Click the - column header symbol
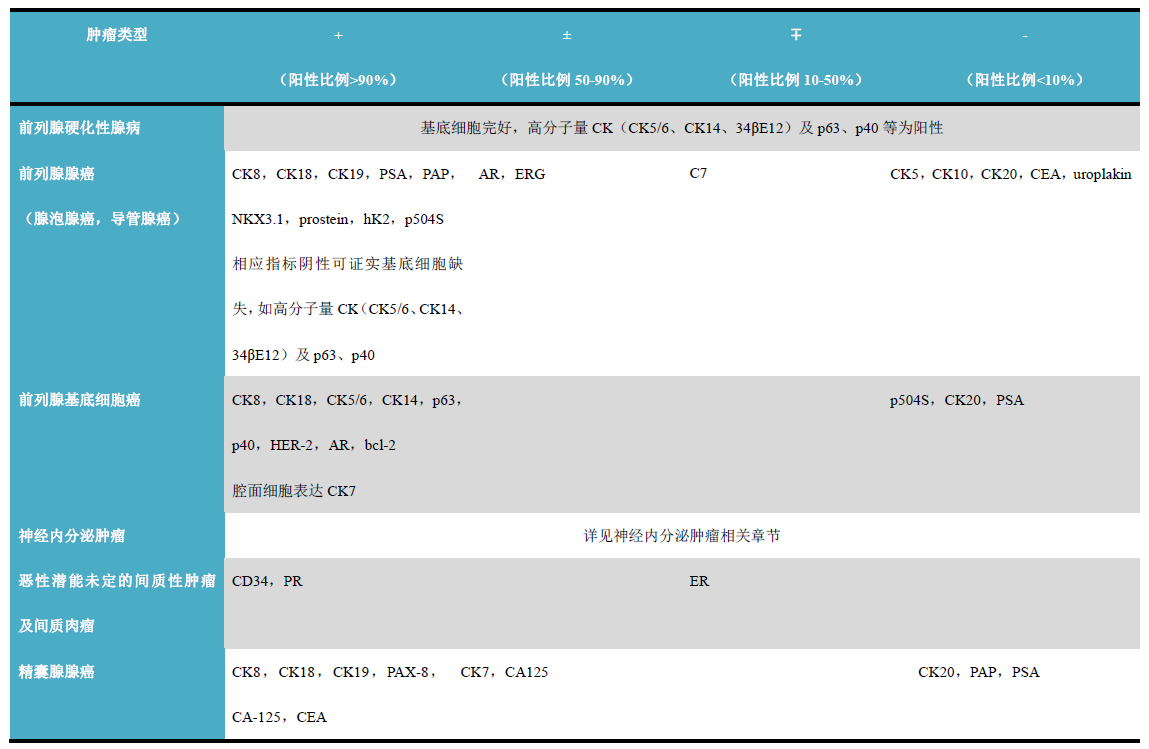 tap(1024, 36)
